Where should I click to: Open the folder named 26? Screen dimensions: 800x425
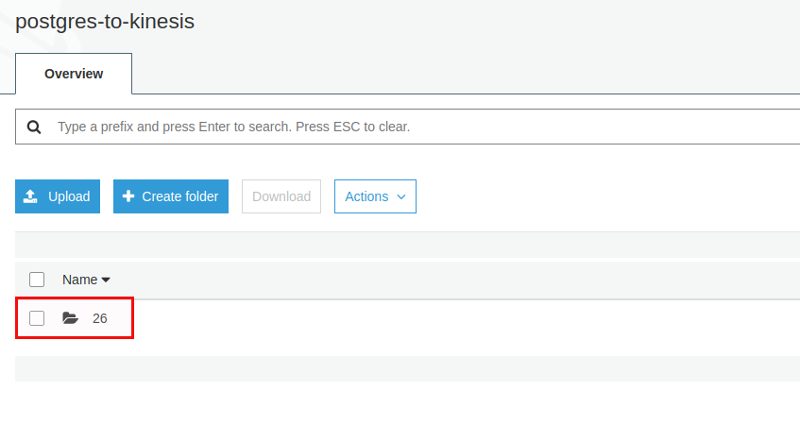pos(99,318)
